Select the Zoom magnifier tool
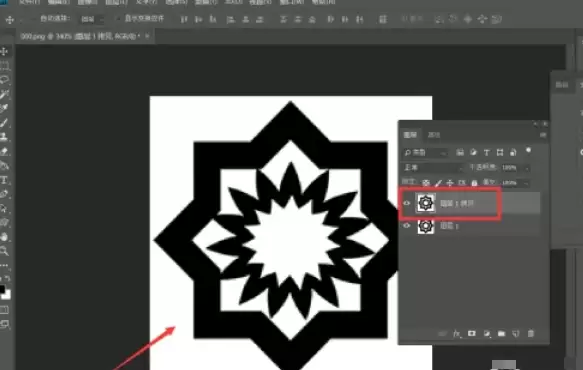Viewport: 583px width, 370px height. coord(4,251)
